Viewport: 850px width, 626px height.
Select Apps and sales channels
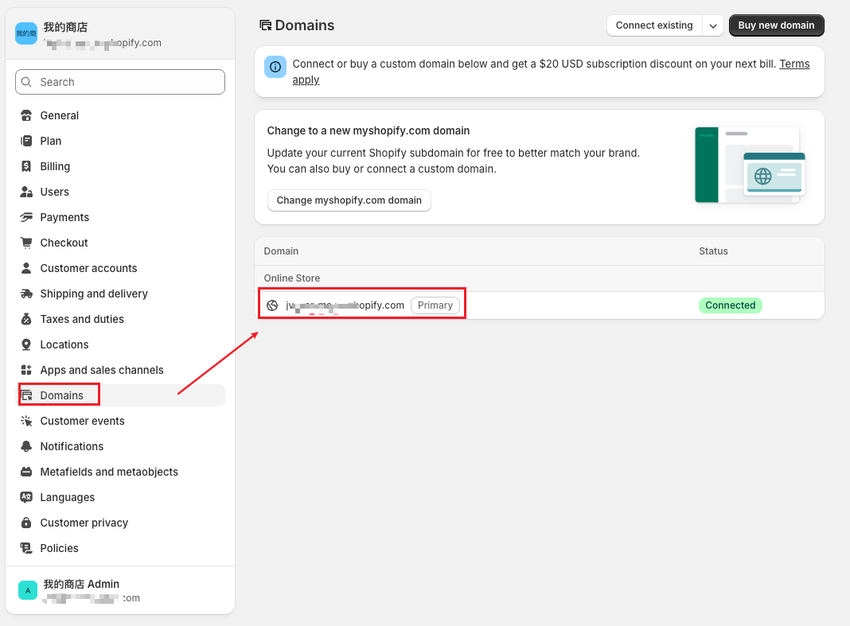102,369
